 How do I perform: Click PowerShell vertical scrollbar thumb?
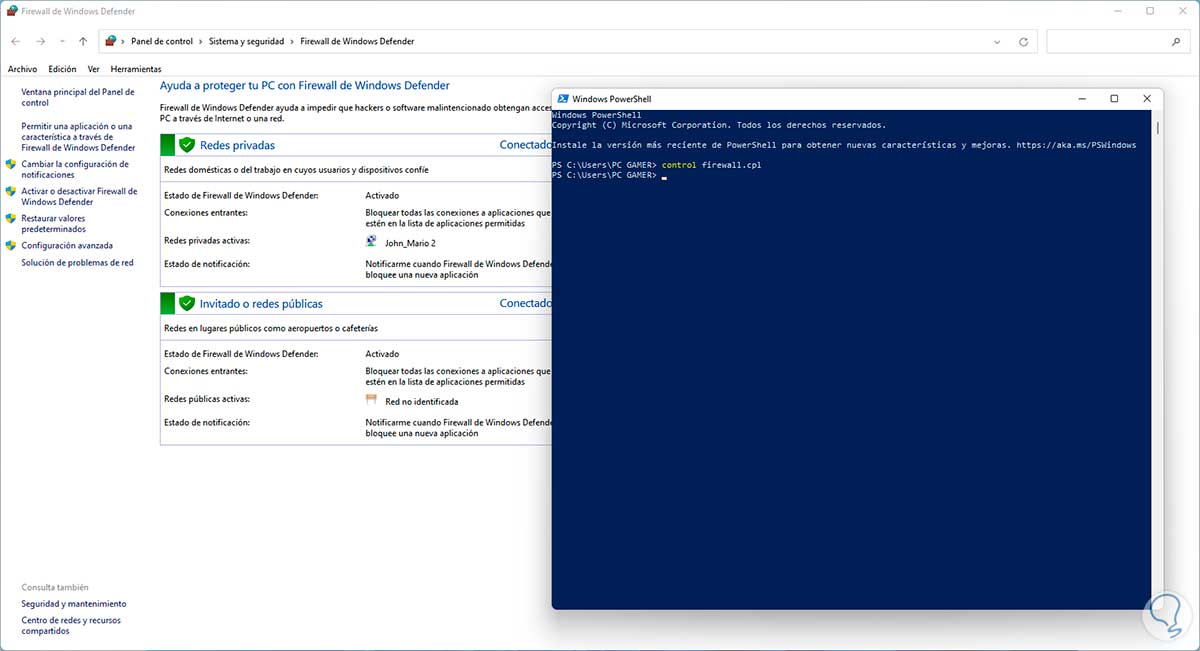tap(1158, 127)
